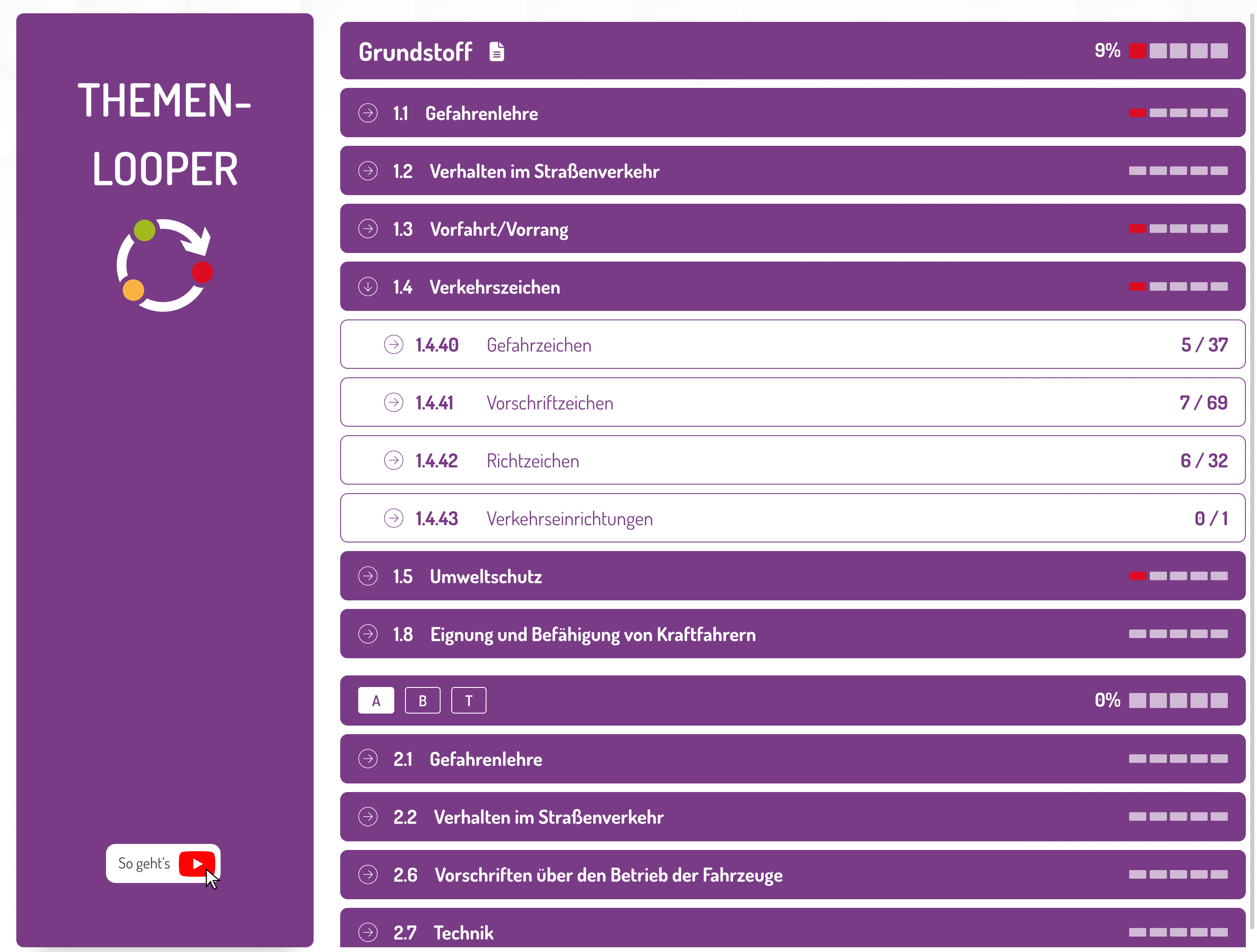Screen dimensions: 1257x952
Task: Switch to vehicle class B
Action: (x=422, y=700)
